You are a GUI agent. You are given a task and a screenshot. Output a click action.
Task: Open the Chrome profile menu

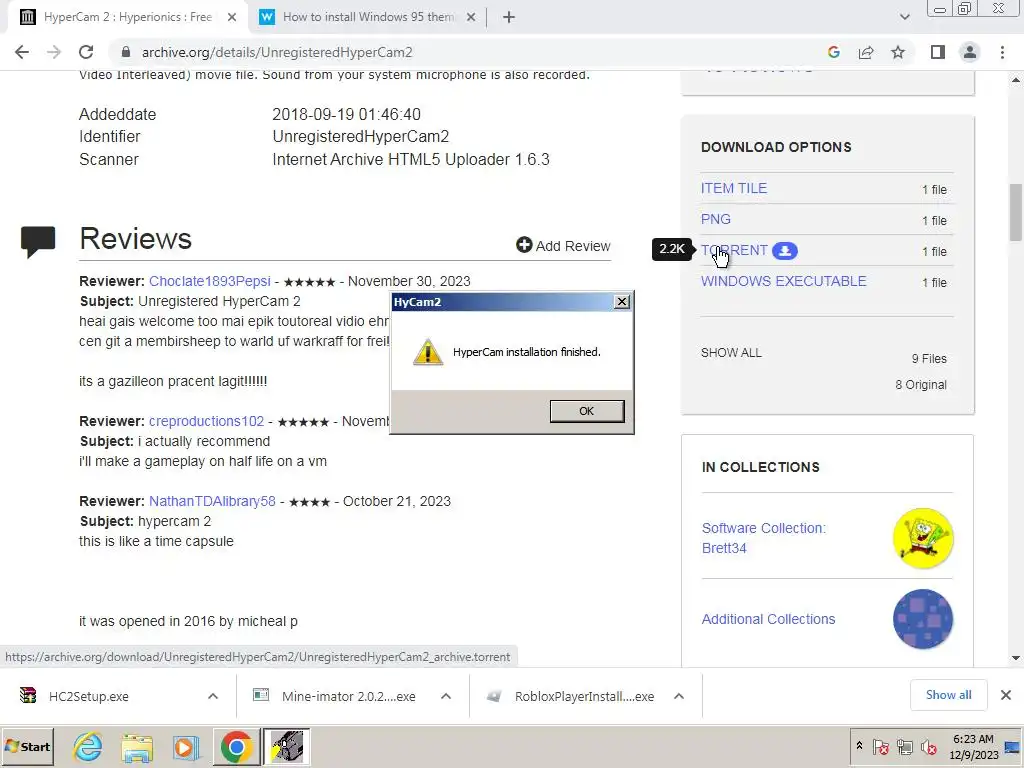pyautogui.click(x=970, y=52)
